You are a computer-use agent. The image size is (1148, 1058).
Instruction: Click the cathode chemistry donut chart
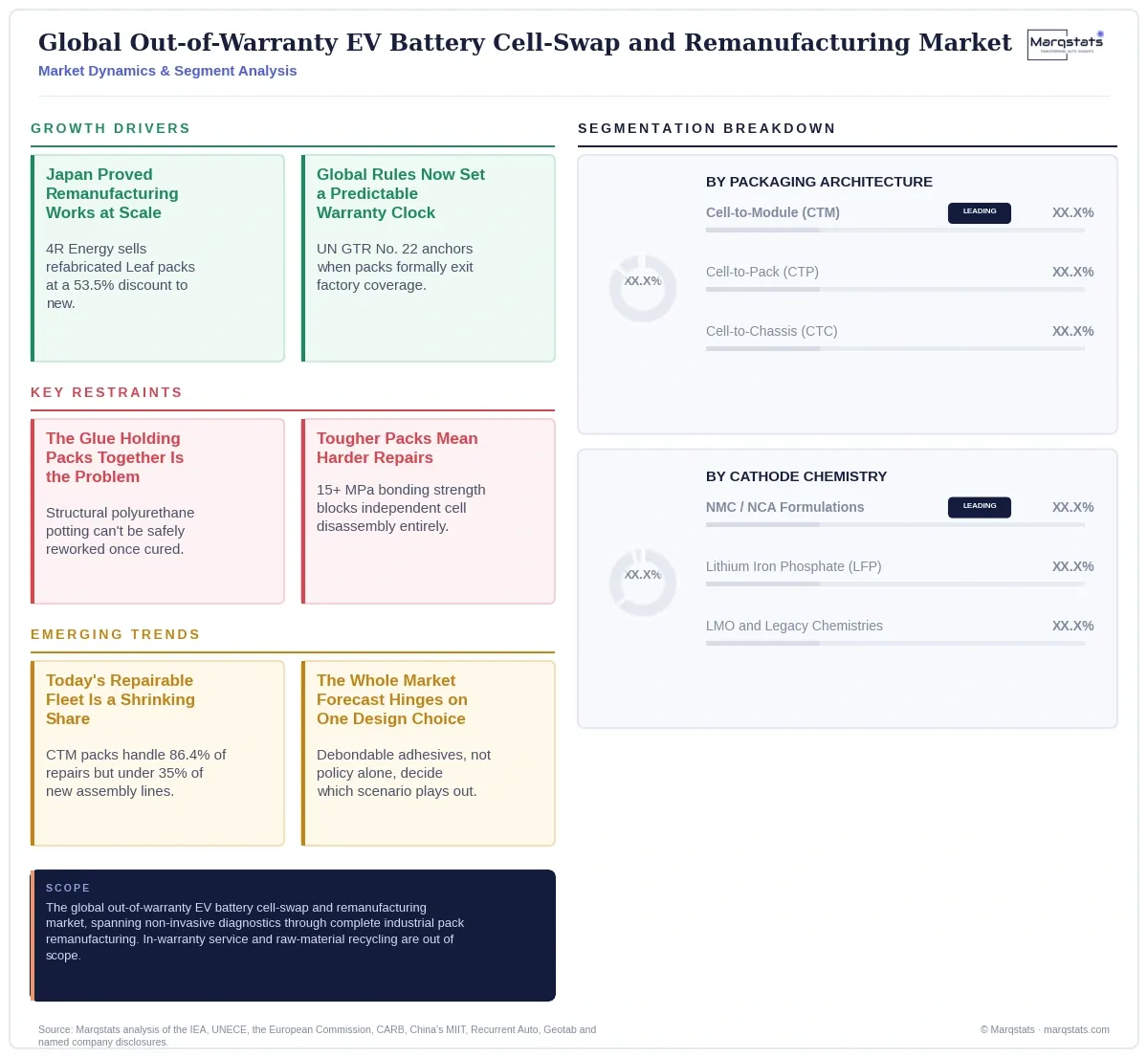tap(643, 583)
